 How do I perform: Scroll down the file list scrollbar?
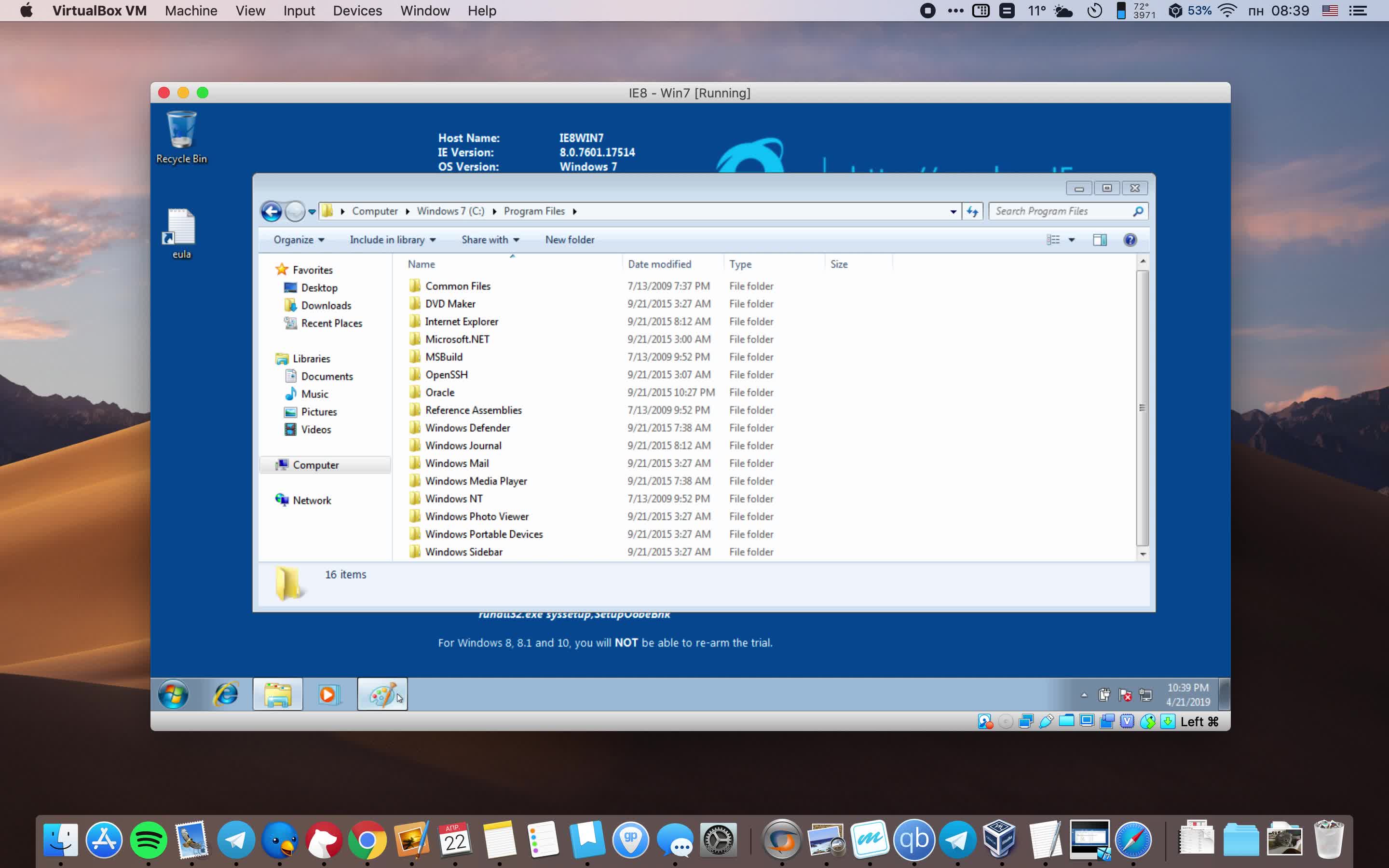1143,553
